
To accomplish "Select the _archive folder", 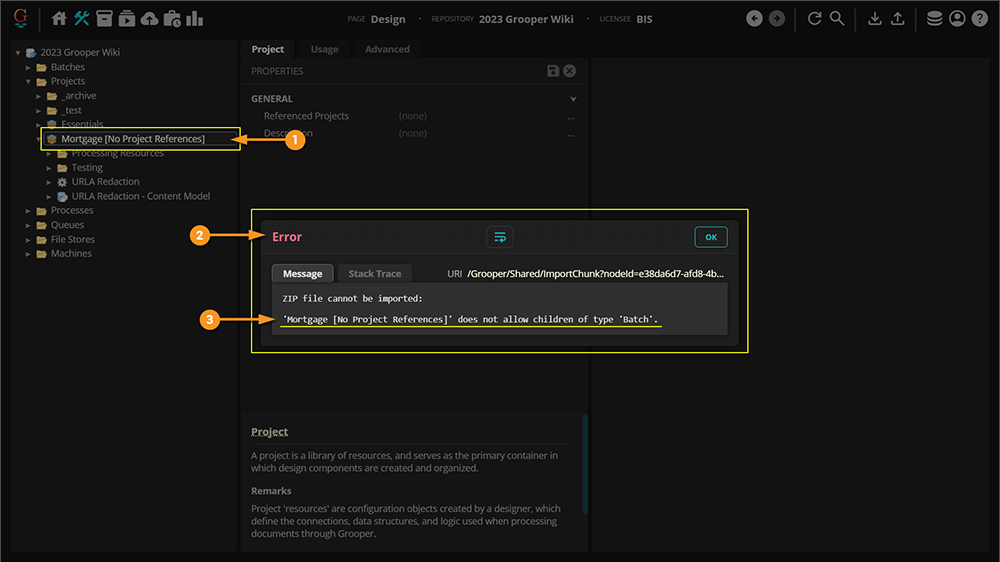I will pyautogui.click(x=78, y=96).
